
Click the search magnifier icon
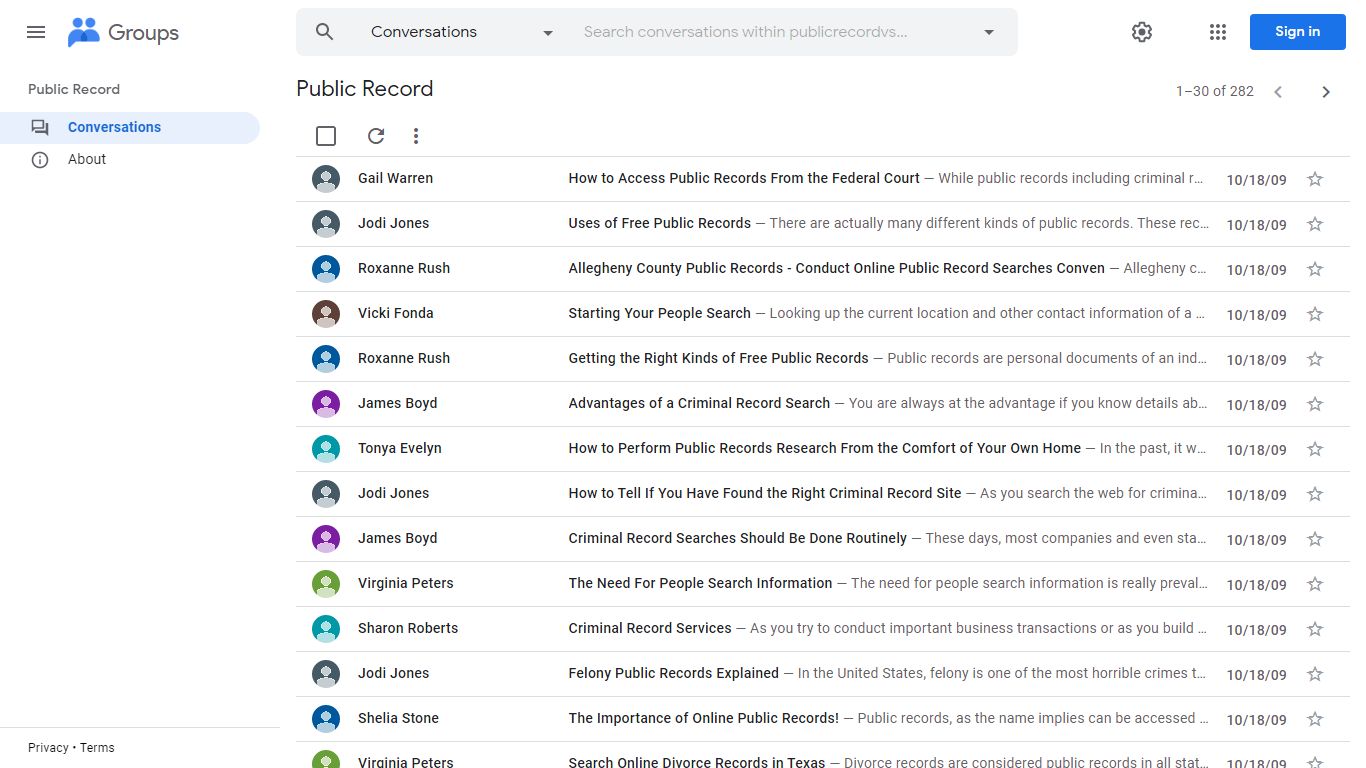(324, 32)
